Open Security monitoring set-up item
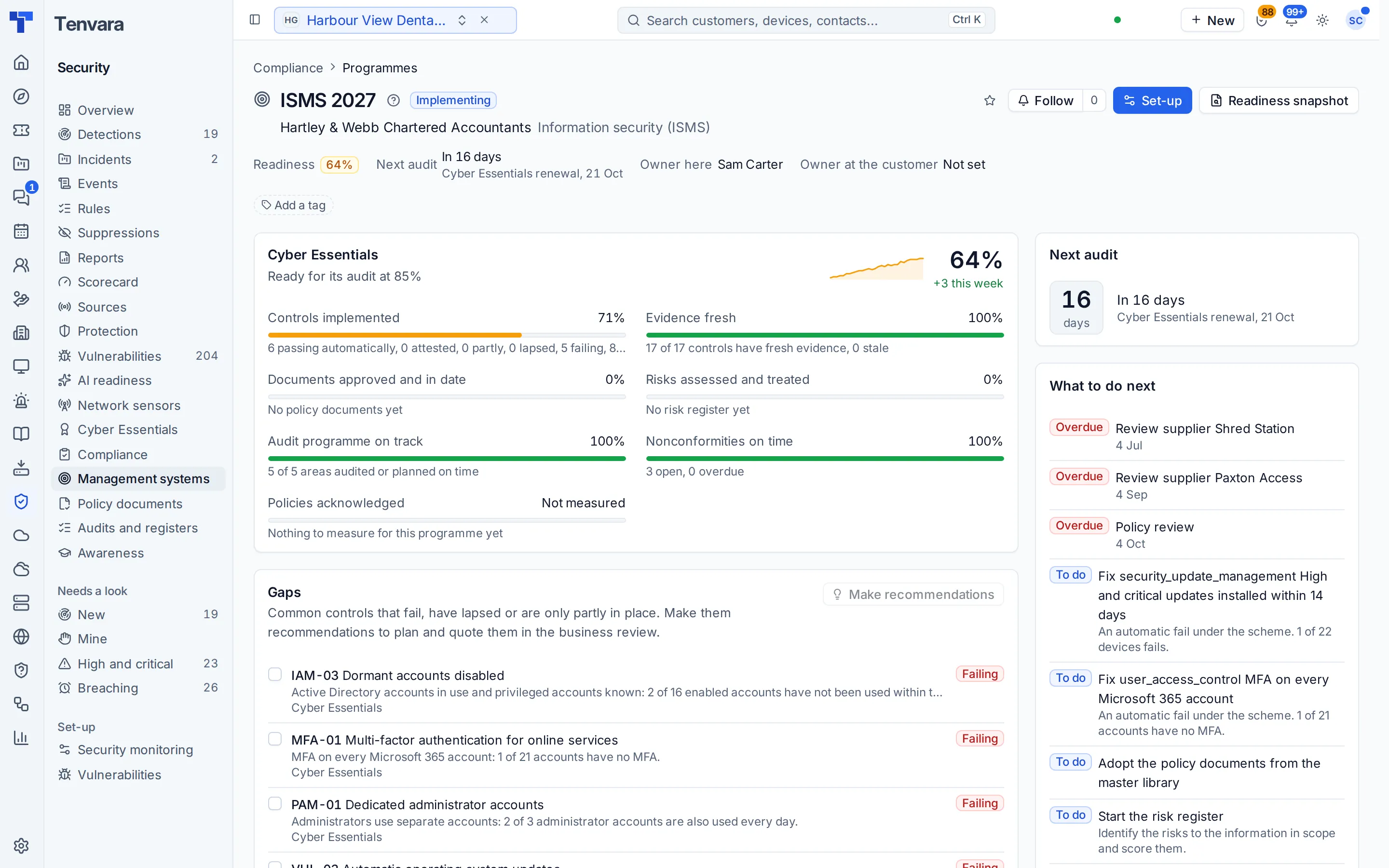Viewport: 1389px width, 868px height. click(x=138, y=750)
